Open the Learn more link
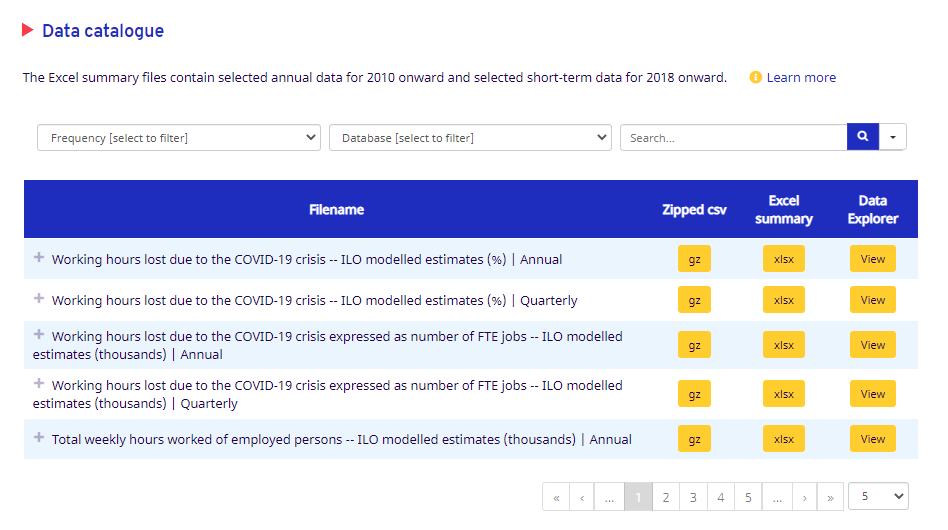This screenshot has height=530, width=948. (x=801, y=77)
